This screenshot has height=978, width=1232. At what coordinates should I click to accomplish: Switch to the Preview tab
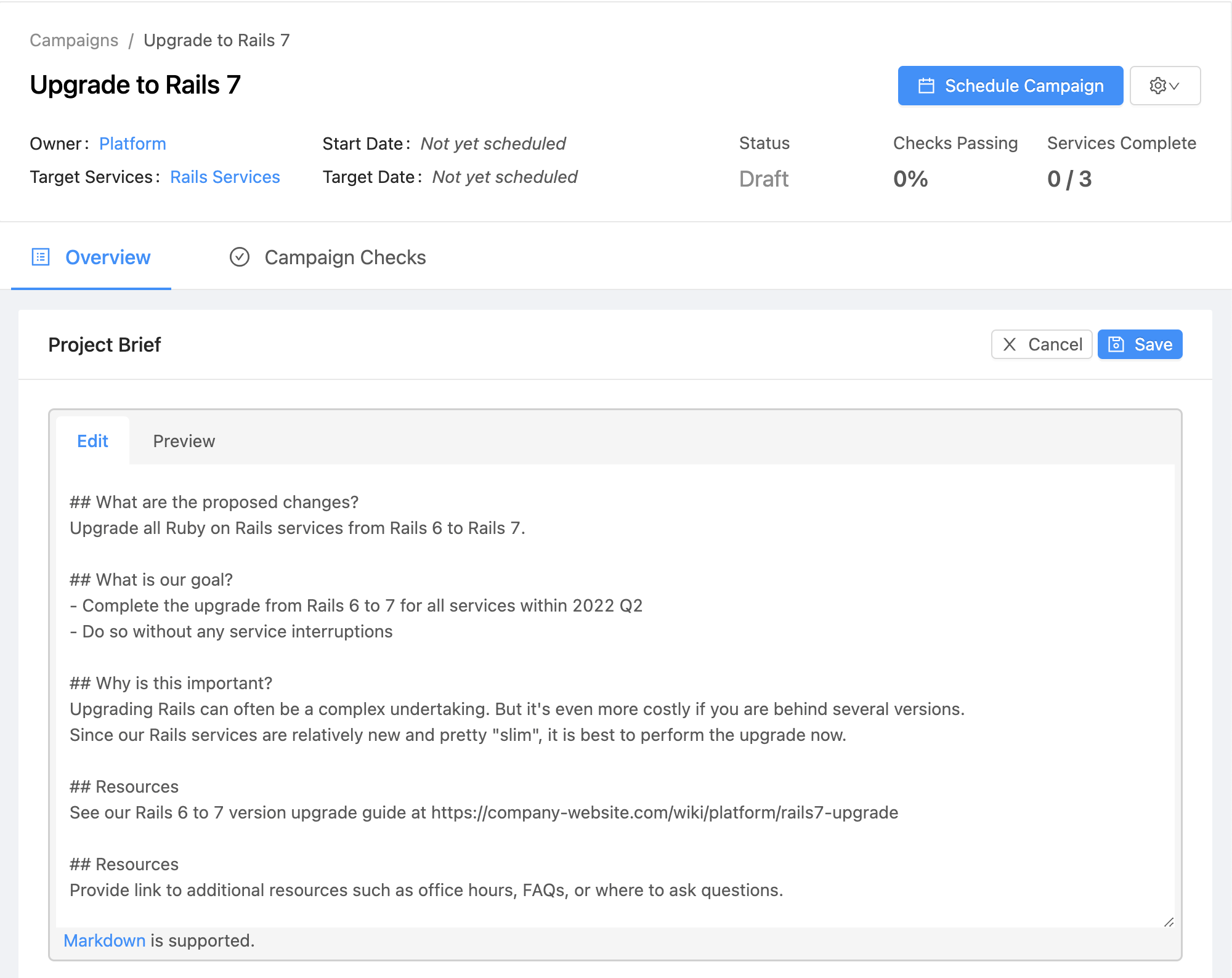pyautogui.click(x=184, y=441)
